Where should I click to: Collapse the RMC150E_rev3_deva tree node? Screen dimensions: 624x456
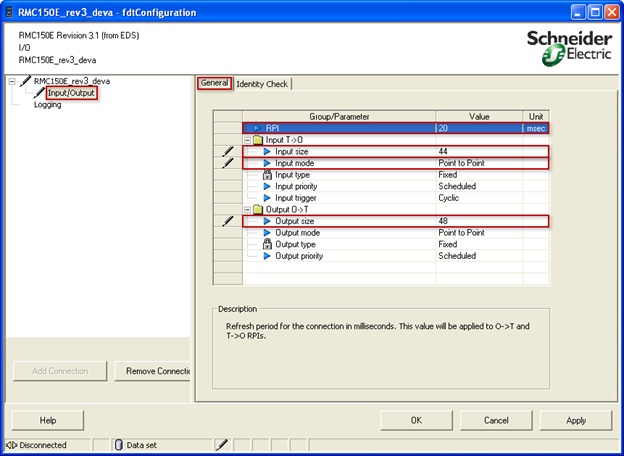tap(12, 82)
